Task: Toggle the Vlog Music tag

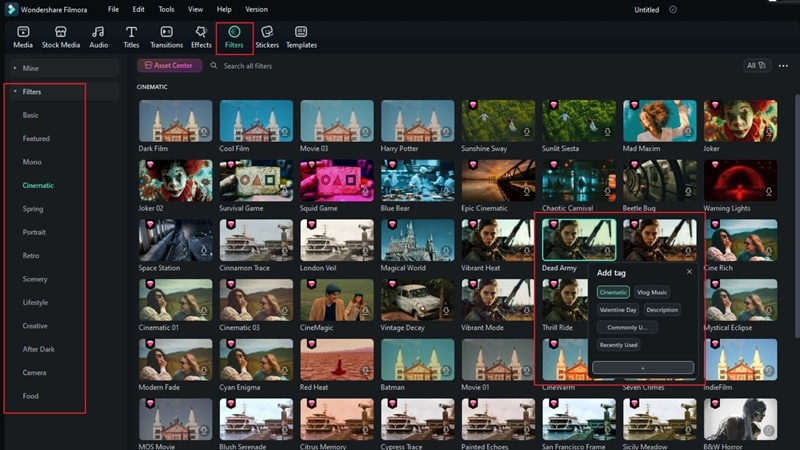Action: 652,292
